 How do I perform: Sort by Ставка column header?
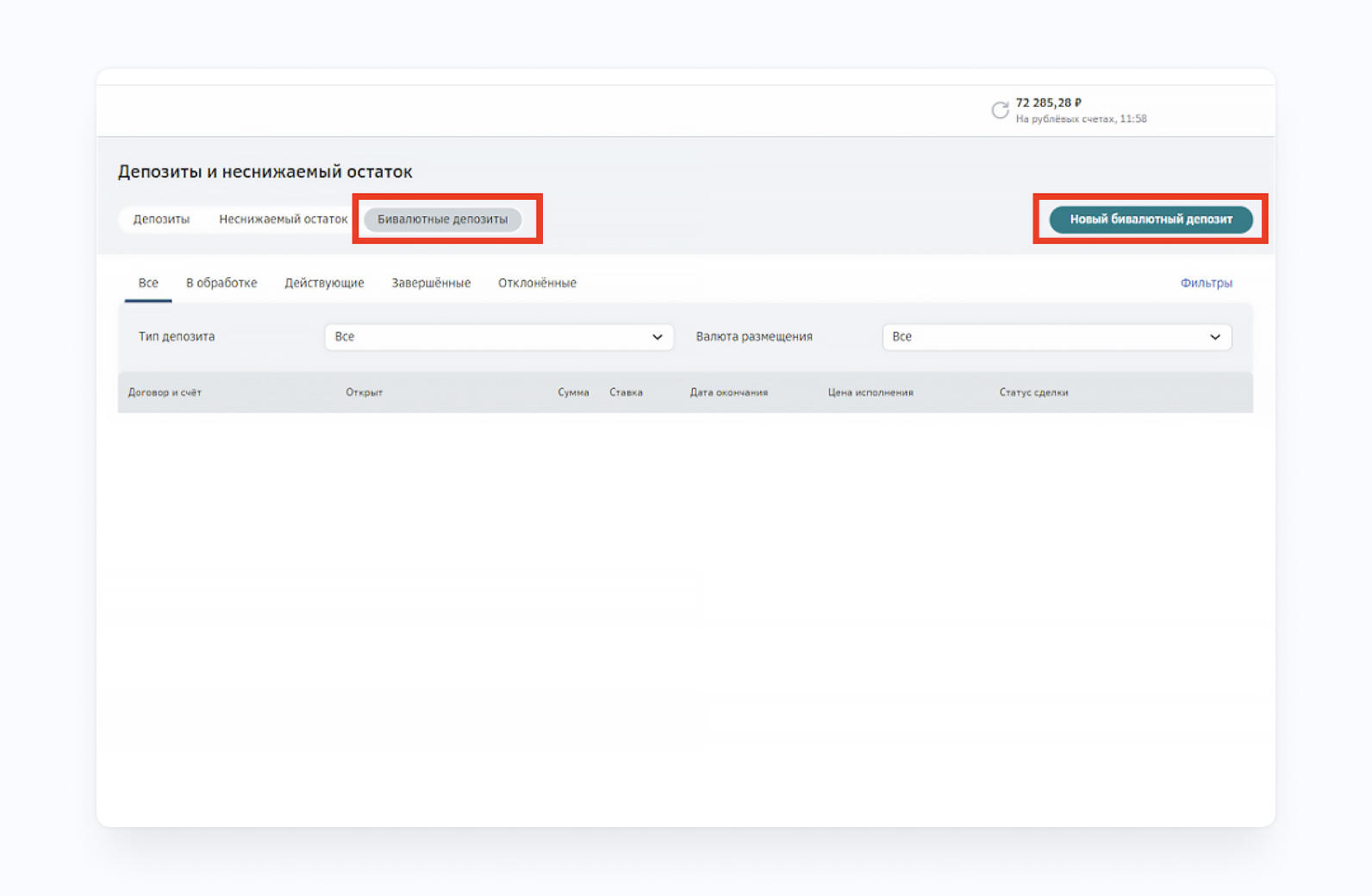coord(627,393)
